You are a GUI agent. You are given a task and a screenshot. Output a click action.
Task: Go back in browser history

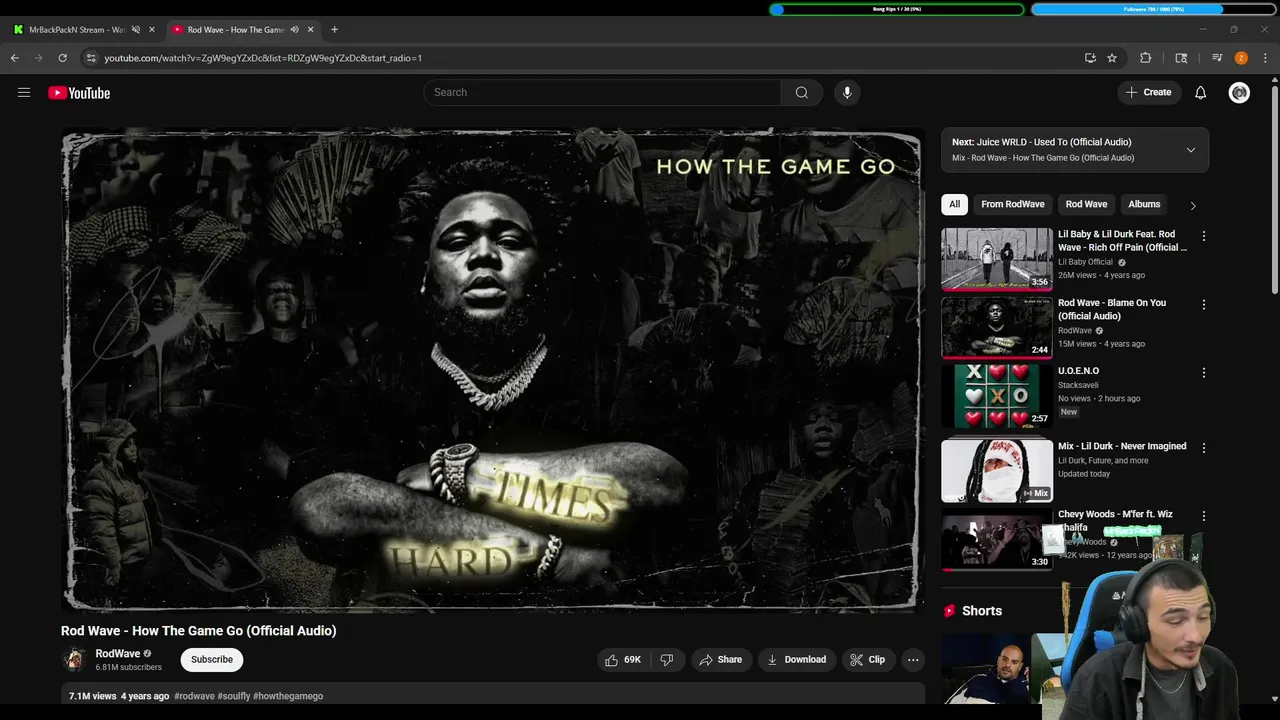[x=15, y=58]
